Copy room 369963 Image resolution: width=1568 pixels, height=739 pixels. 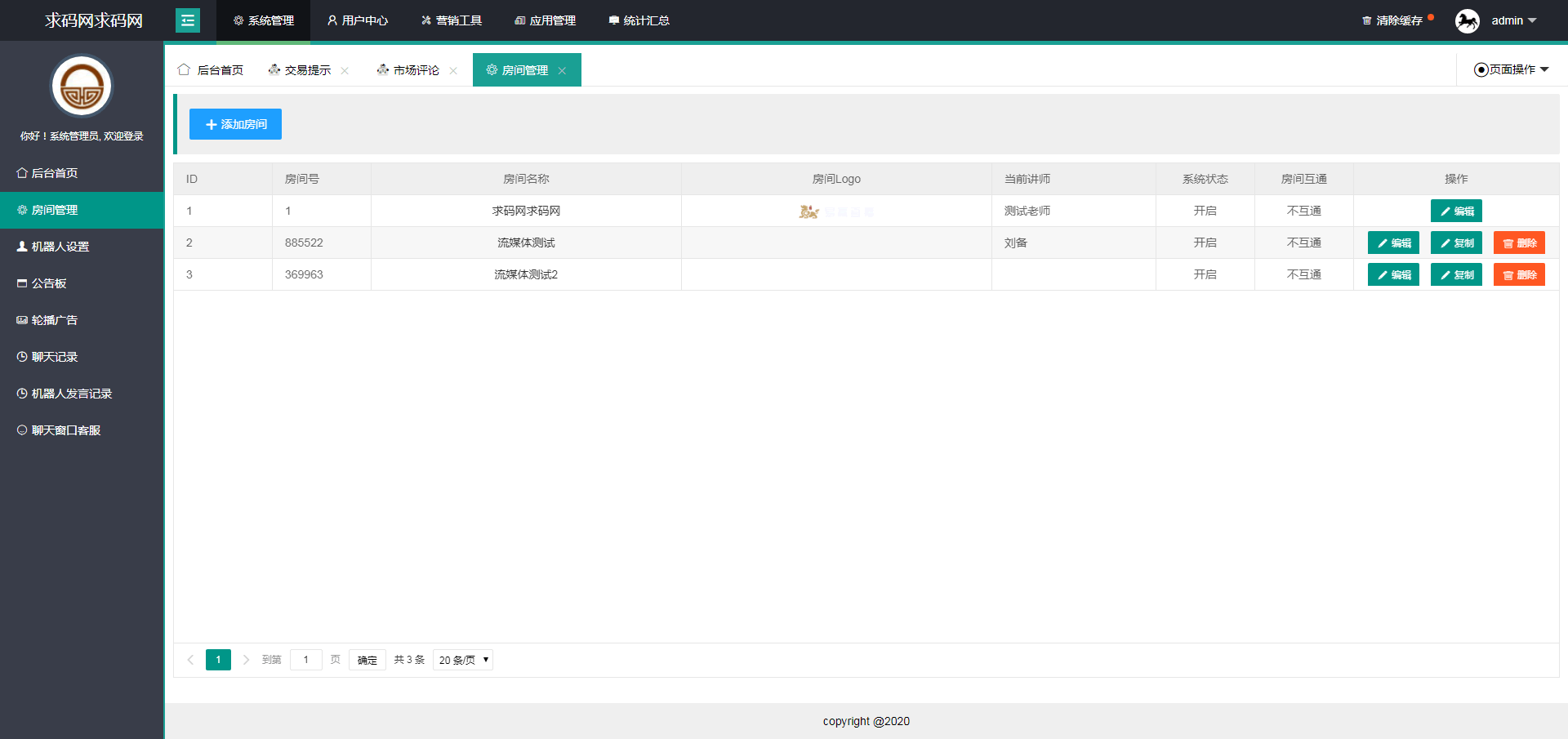1456,274
